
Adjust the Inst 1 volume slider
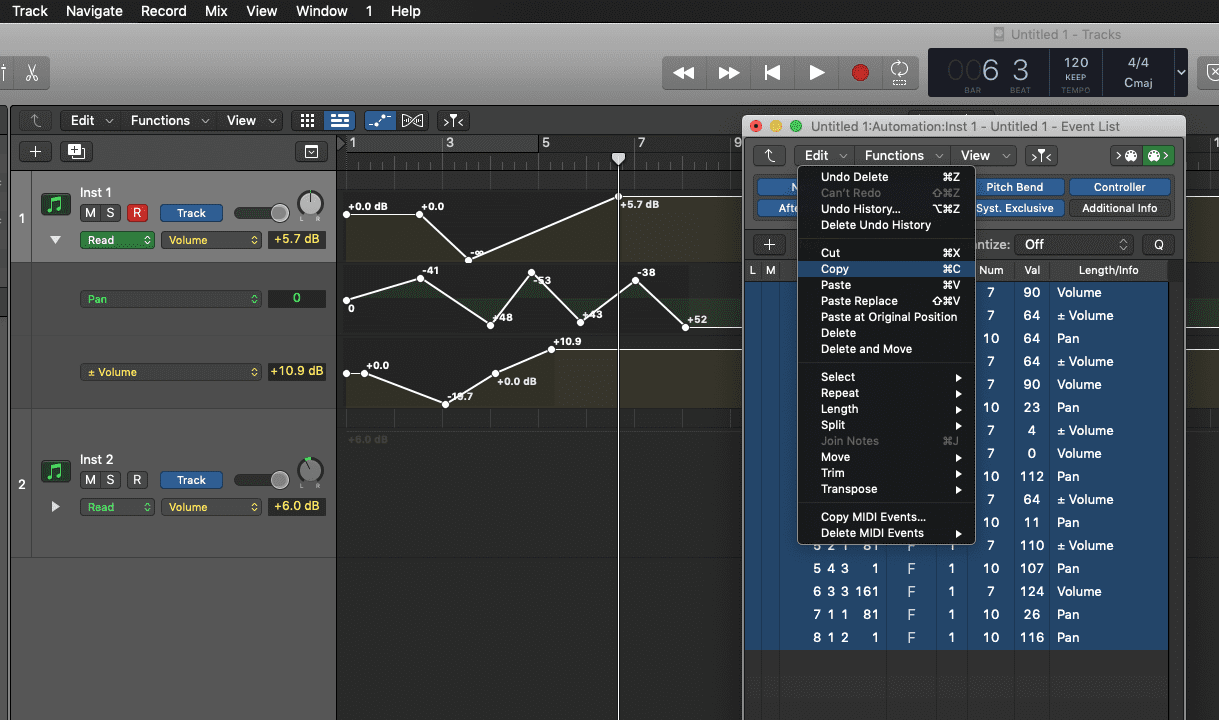279,213
